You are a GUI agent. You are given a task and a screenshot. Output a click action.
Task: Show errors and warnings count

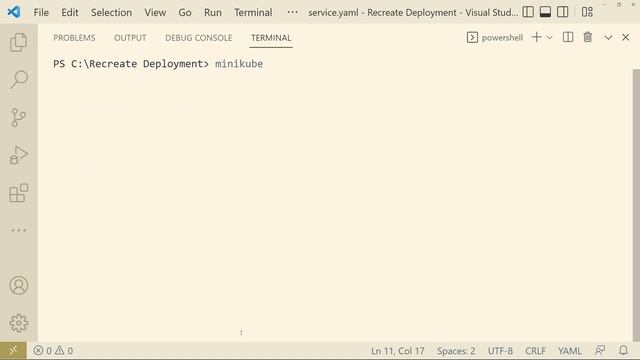tap(53, 351)
